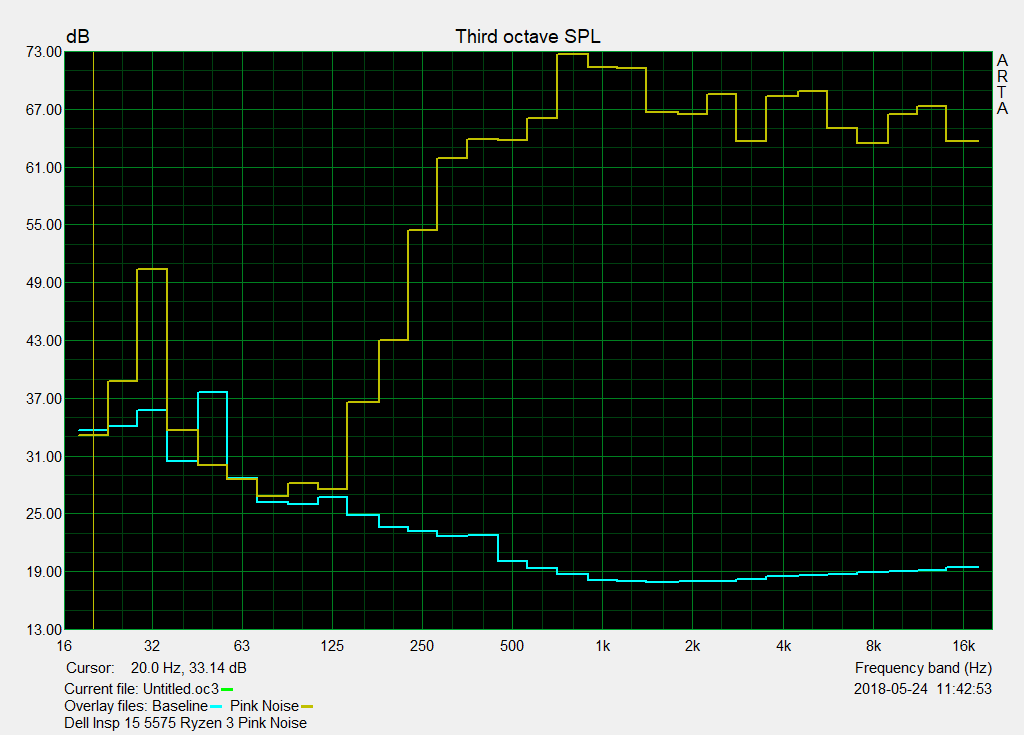The width and height of the screenshot is (1024, 735).
Task: Select the 49.00 y-axis value
Action: [x=44, y=283]
